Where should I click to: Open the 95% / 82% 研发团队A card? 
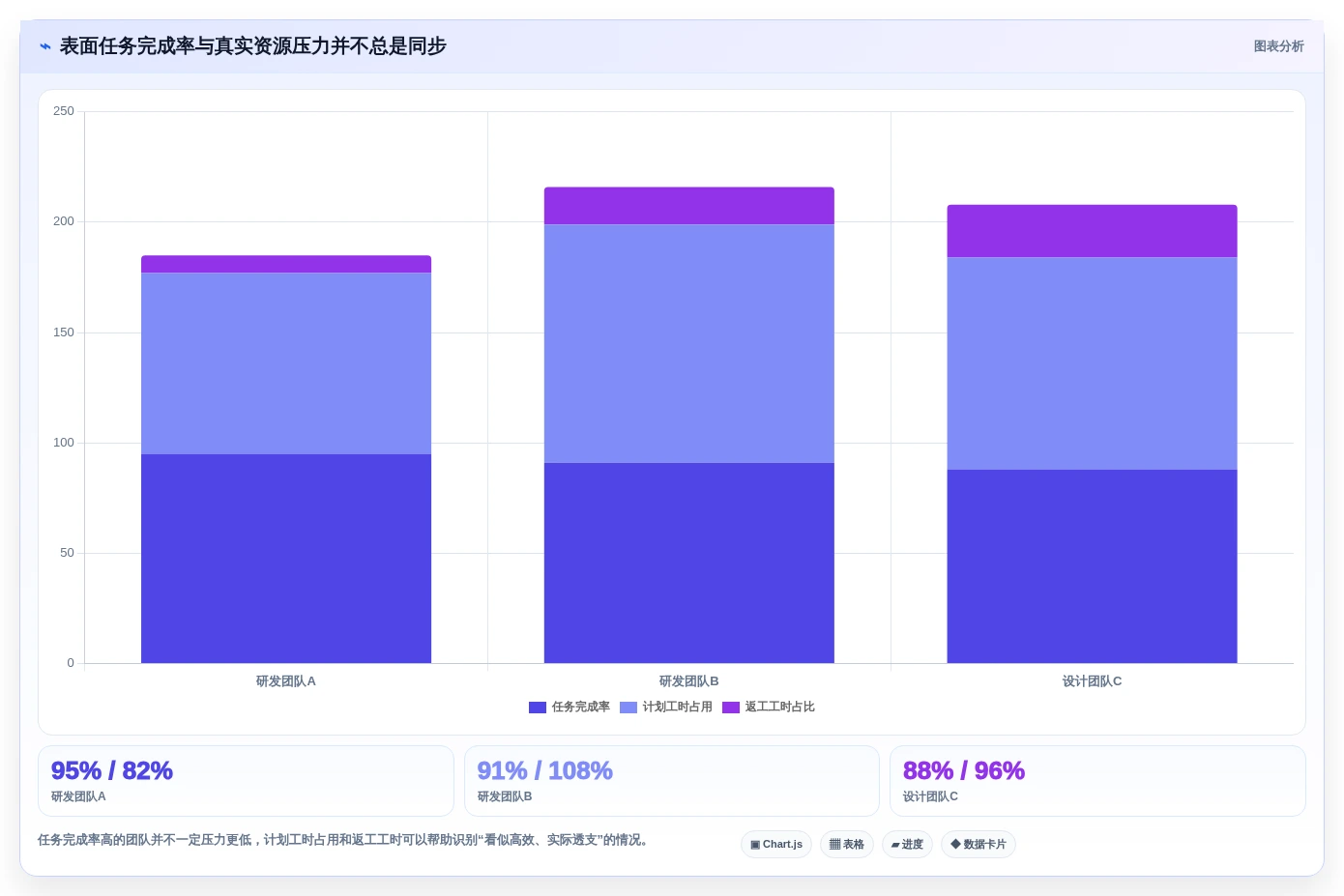tap(246, 781)
